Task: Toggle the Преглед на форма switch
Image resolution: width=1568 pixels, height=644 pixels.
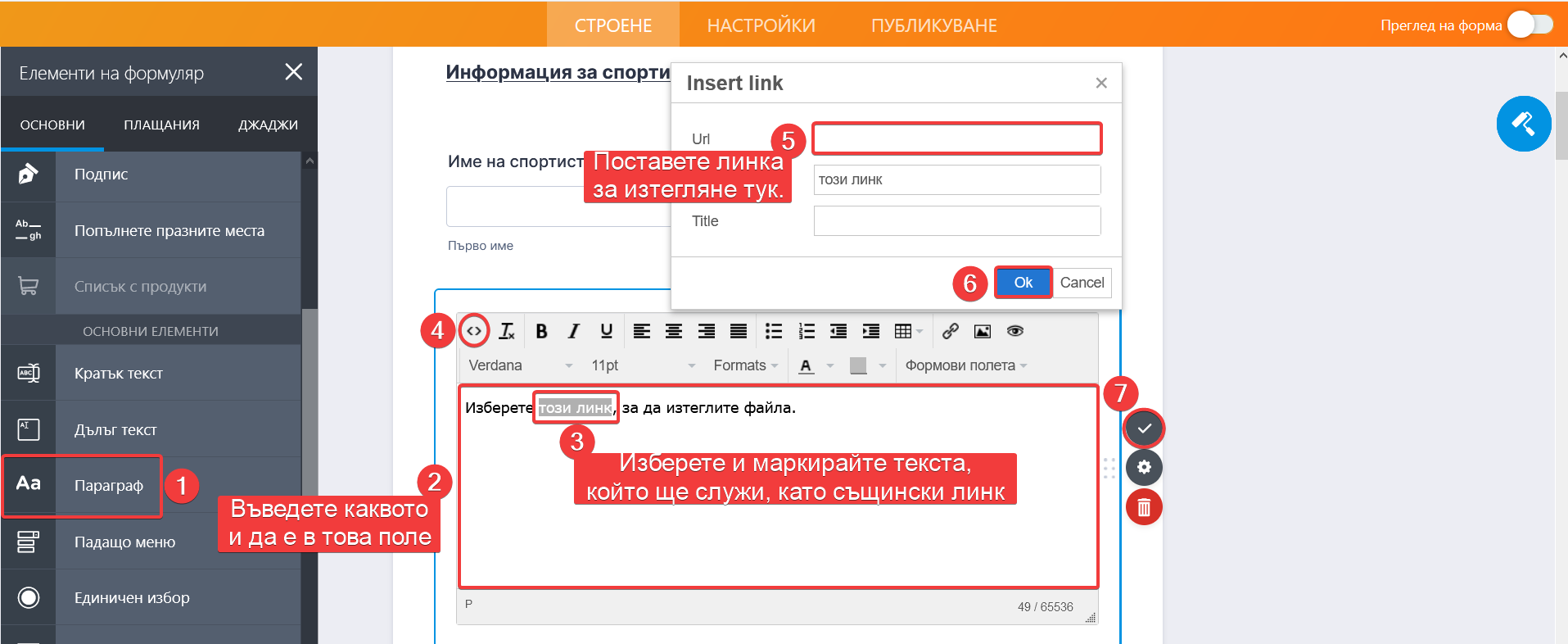Action: pyautogui.click(x=1530, y=25)
